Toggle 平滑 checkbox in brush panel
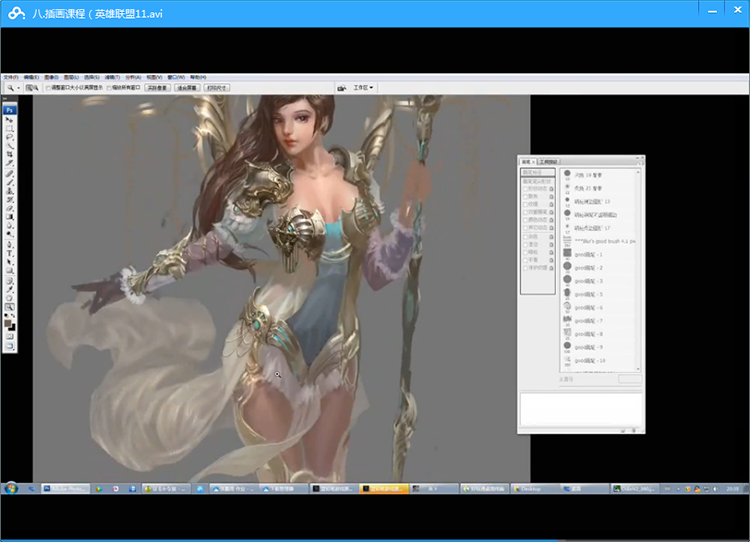Viewport: 750px width, 542px height. [x=525, y=260]
